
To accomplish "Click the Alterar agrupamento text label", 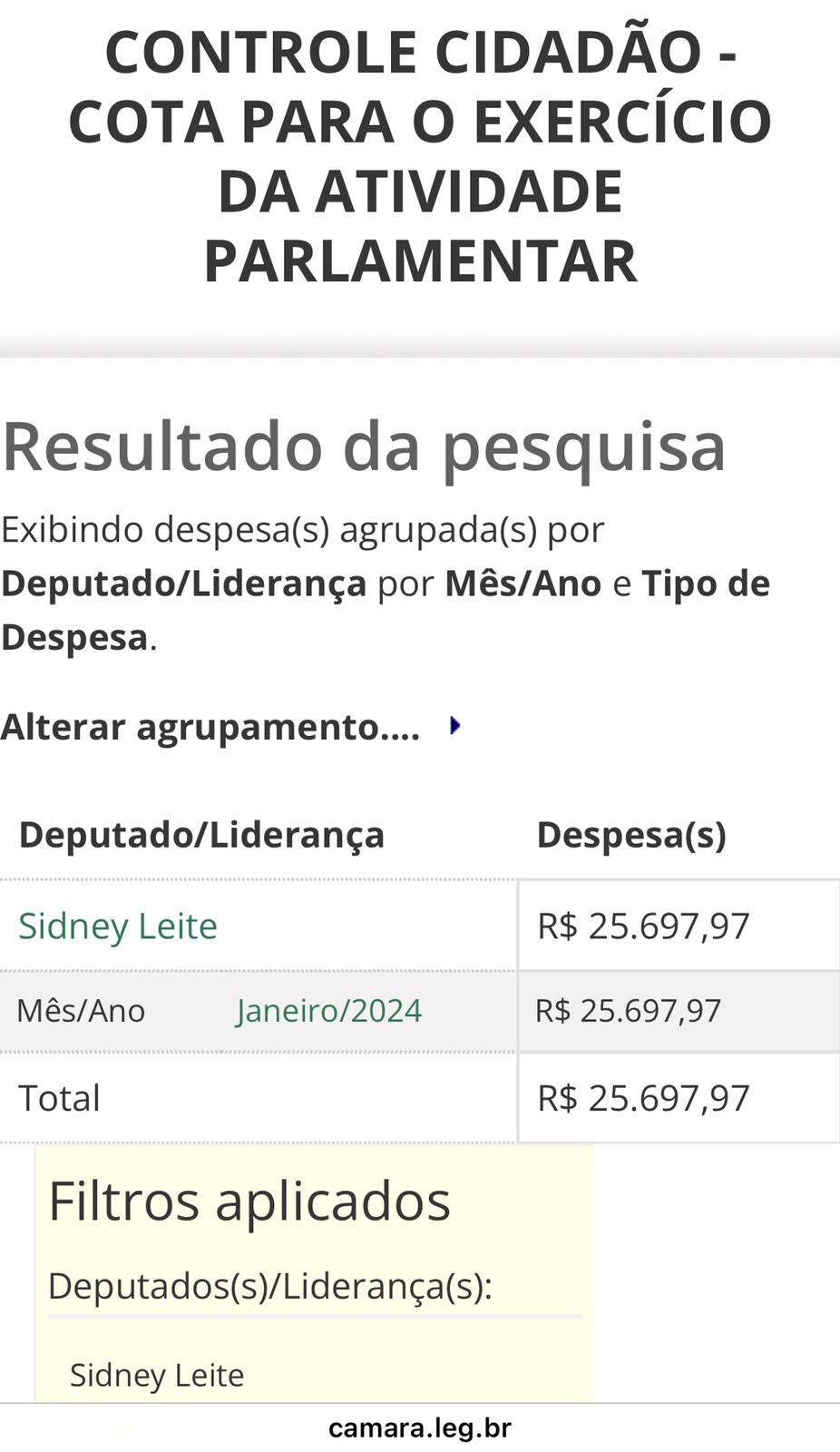I will tap(210, 727).
